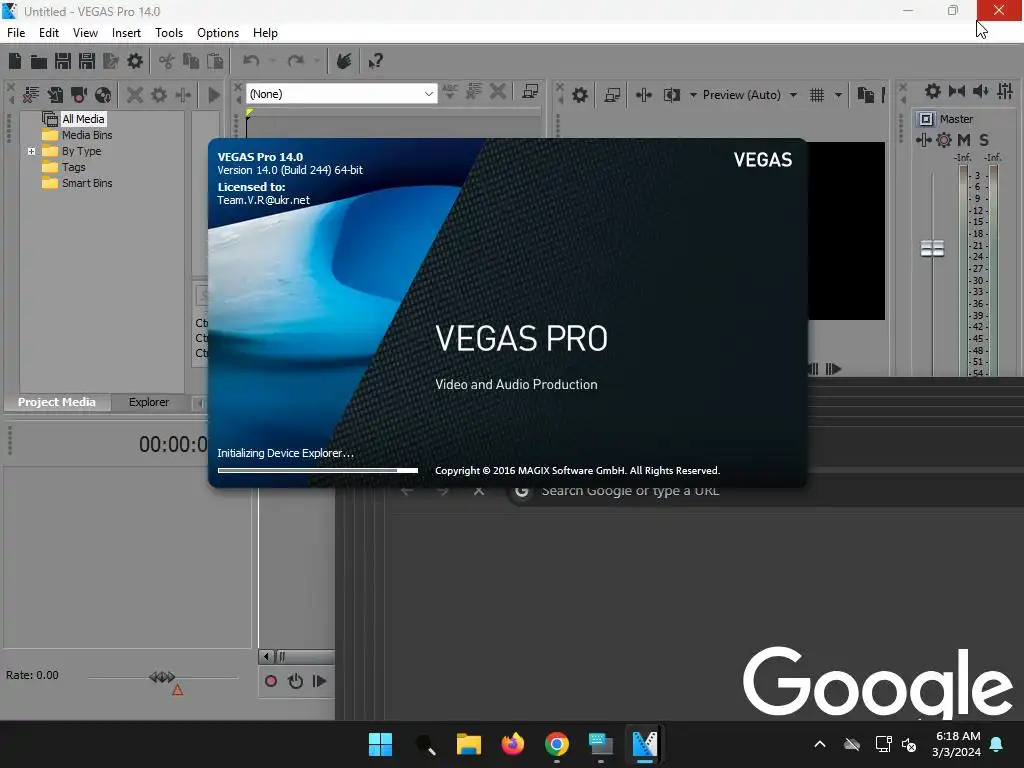Open the Edit menu
Viewport: 1024px width, 768px height.
49,33
